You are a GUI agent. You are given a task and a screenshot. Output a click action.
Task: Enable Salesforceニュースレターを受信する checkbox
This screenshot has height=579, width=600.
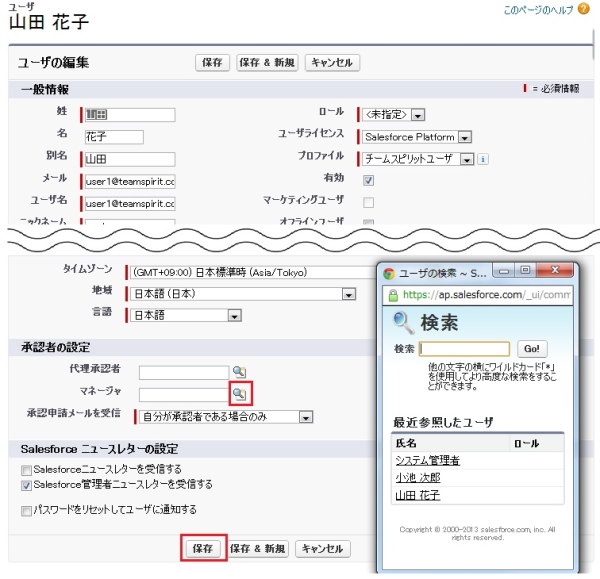(26, 470)
